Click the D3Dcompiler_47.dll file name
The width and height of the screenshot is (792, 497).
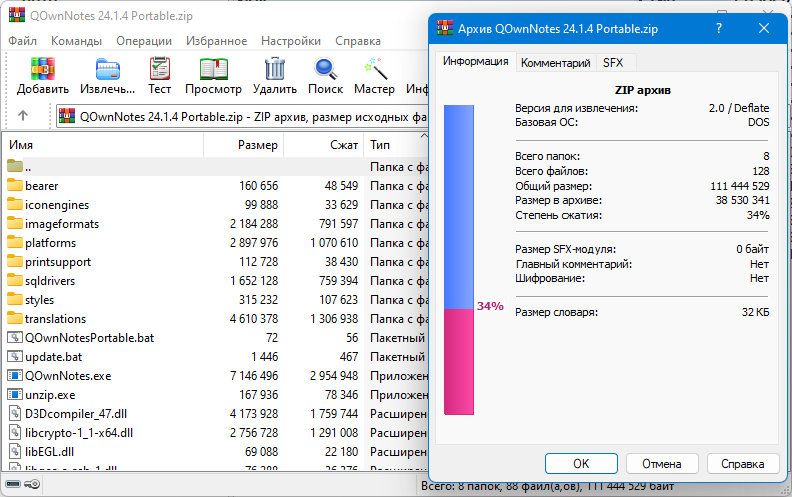tap(76, 414)
